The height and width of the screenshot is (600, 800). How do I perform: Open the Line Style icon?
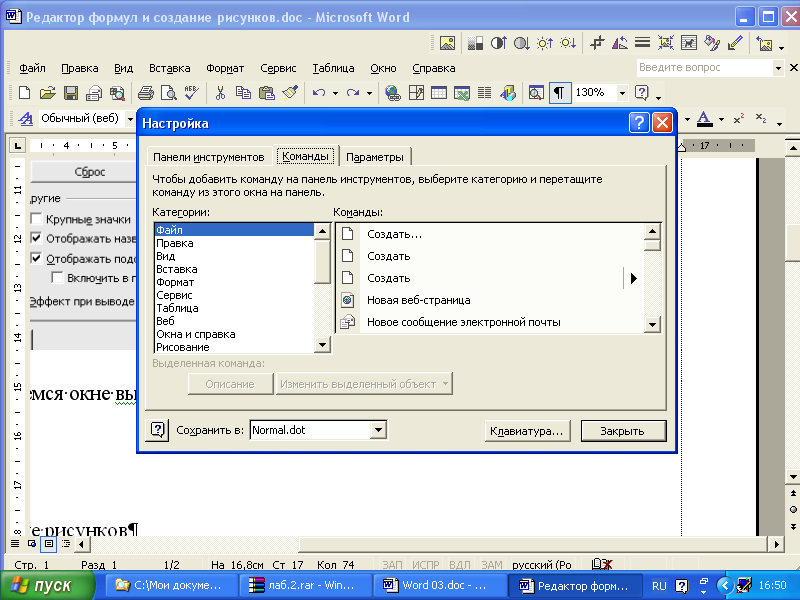point(642,43)
